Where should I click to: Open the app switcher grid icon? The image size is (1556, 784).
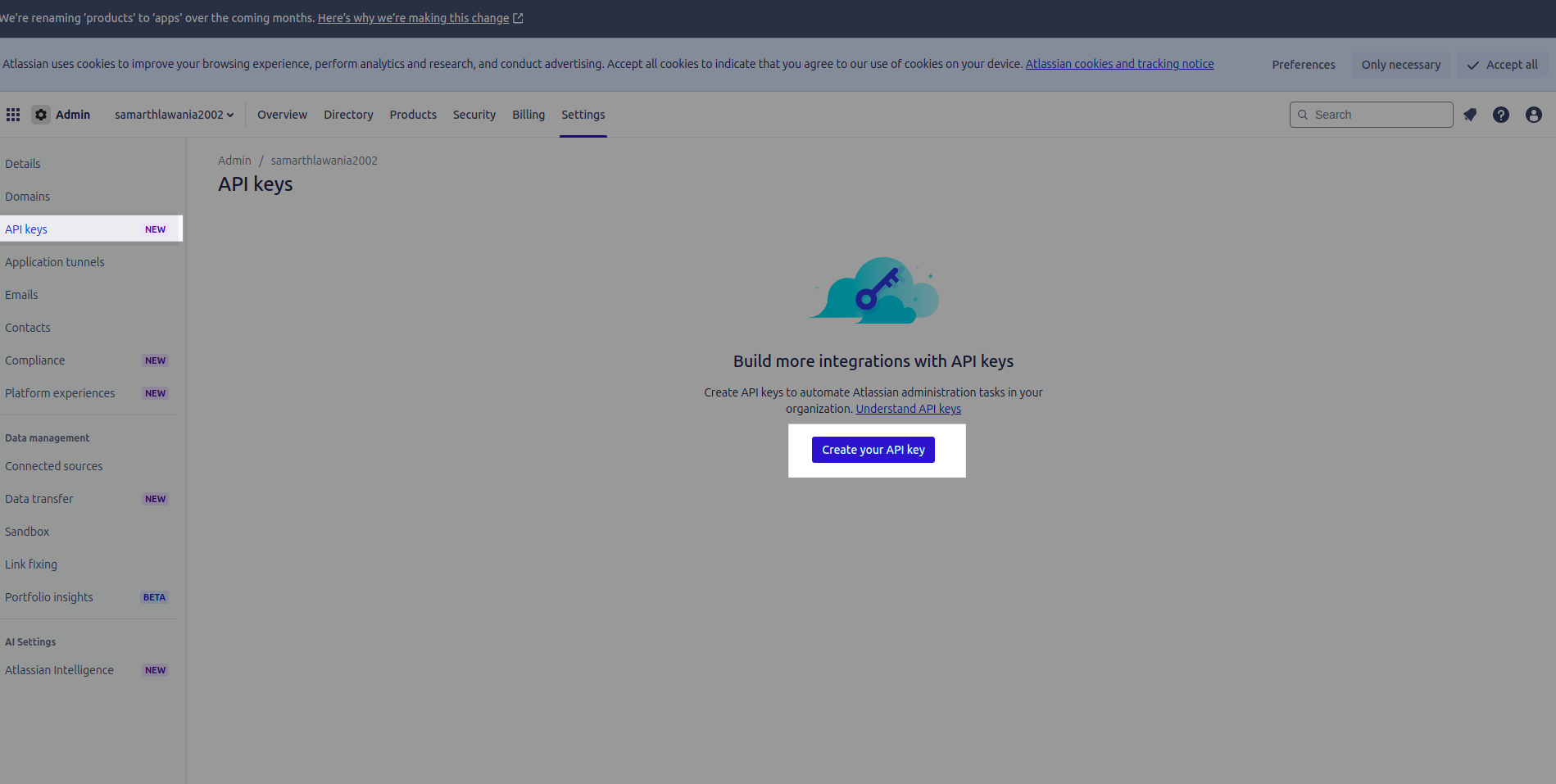(13, 115)
